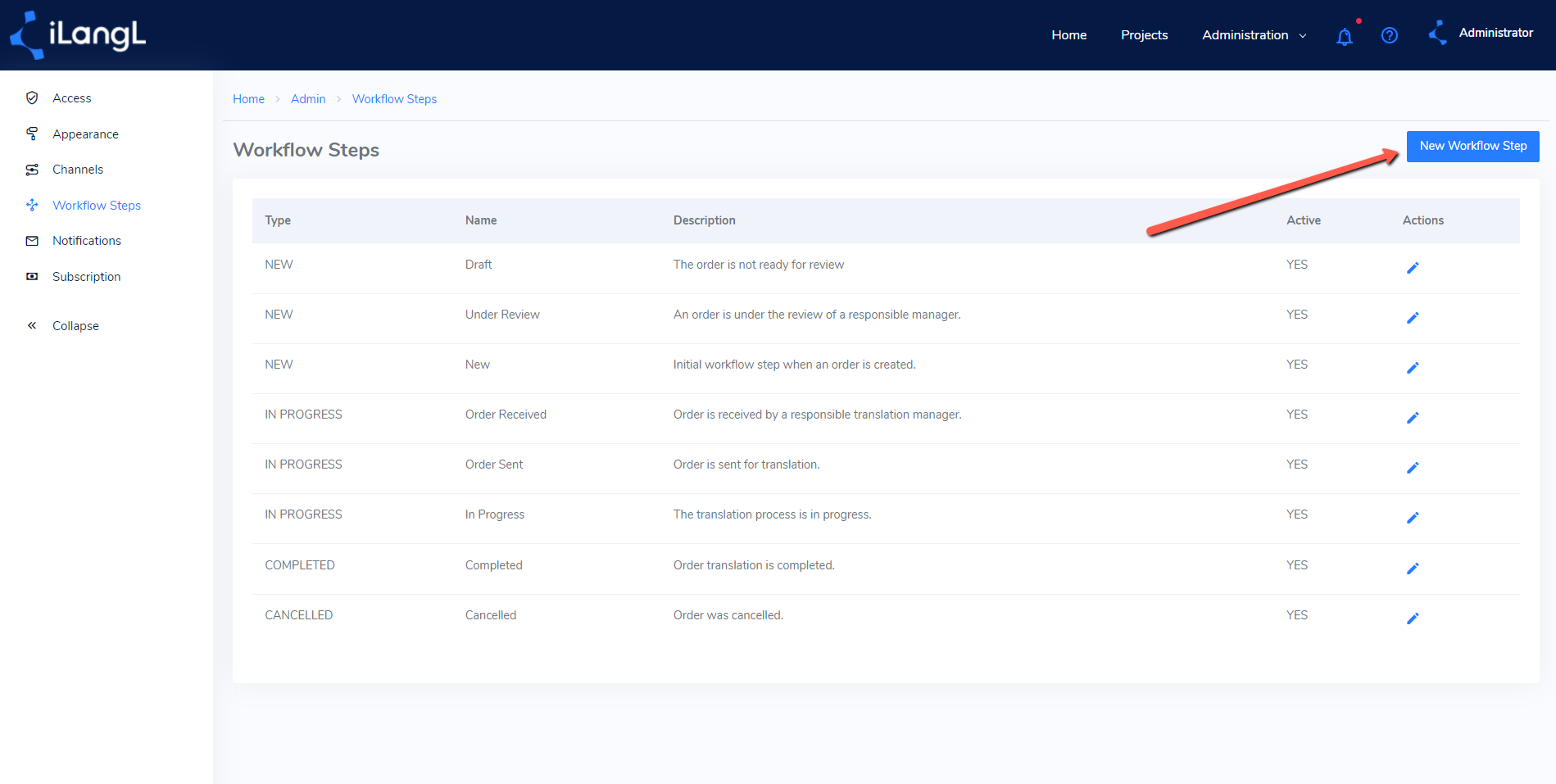Image resolution: width=1556 pixels, height=784 pixels.
Task: Click the Actions column header
Action: (1422, 220)
